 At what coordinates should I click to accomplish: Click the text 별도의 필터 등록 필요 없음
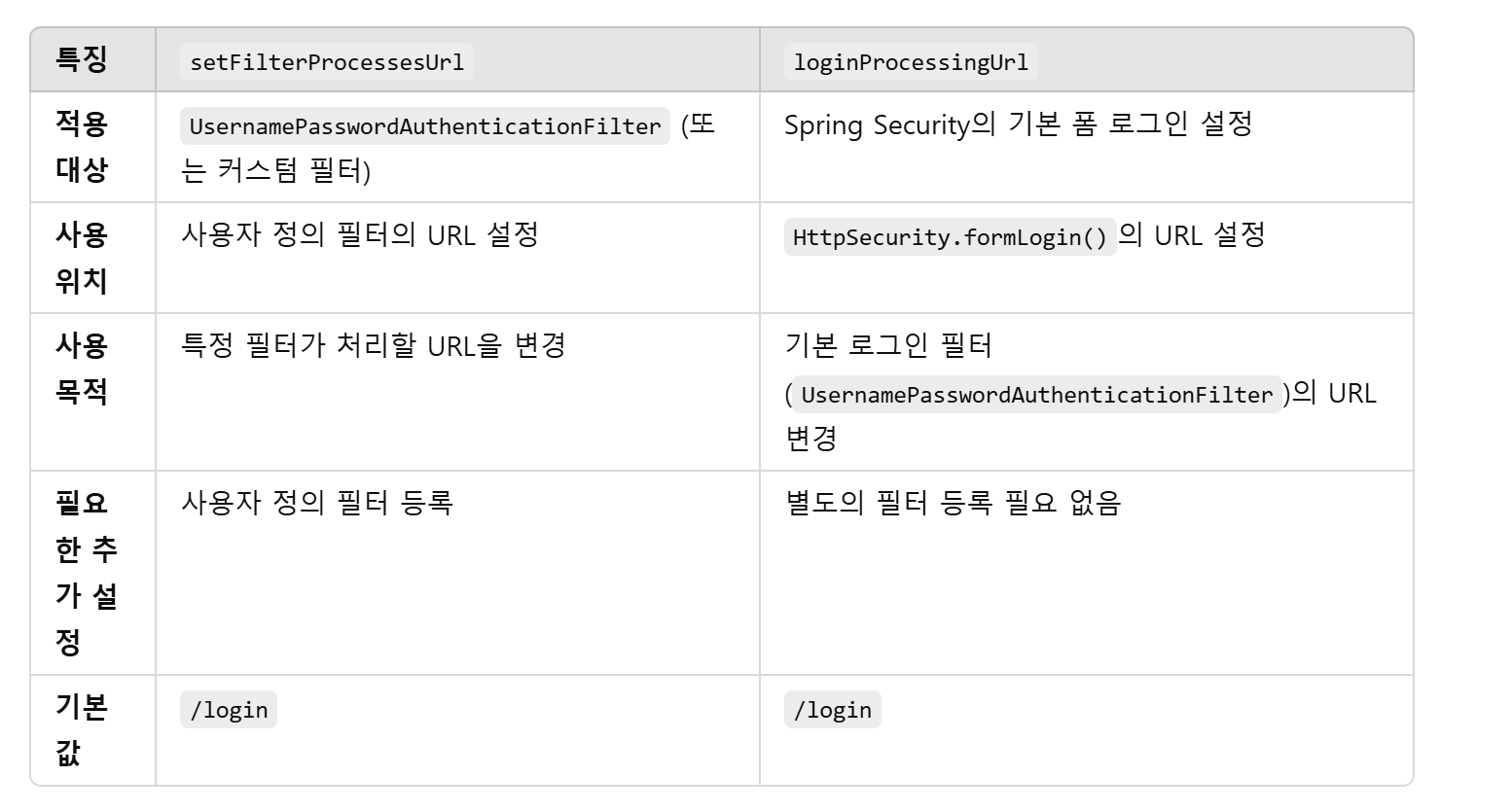(x=954, y=504)
